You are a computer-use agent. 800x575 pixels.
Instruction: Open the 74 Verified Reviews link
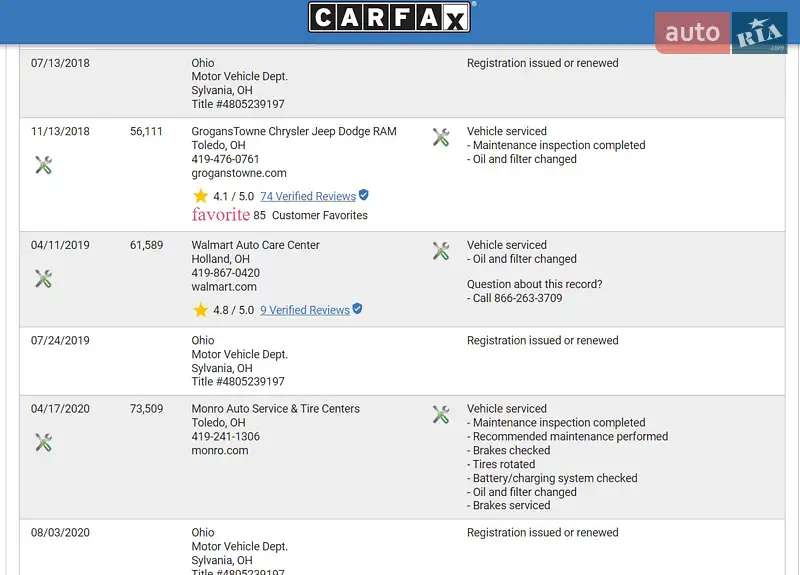point(308,197)
